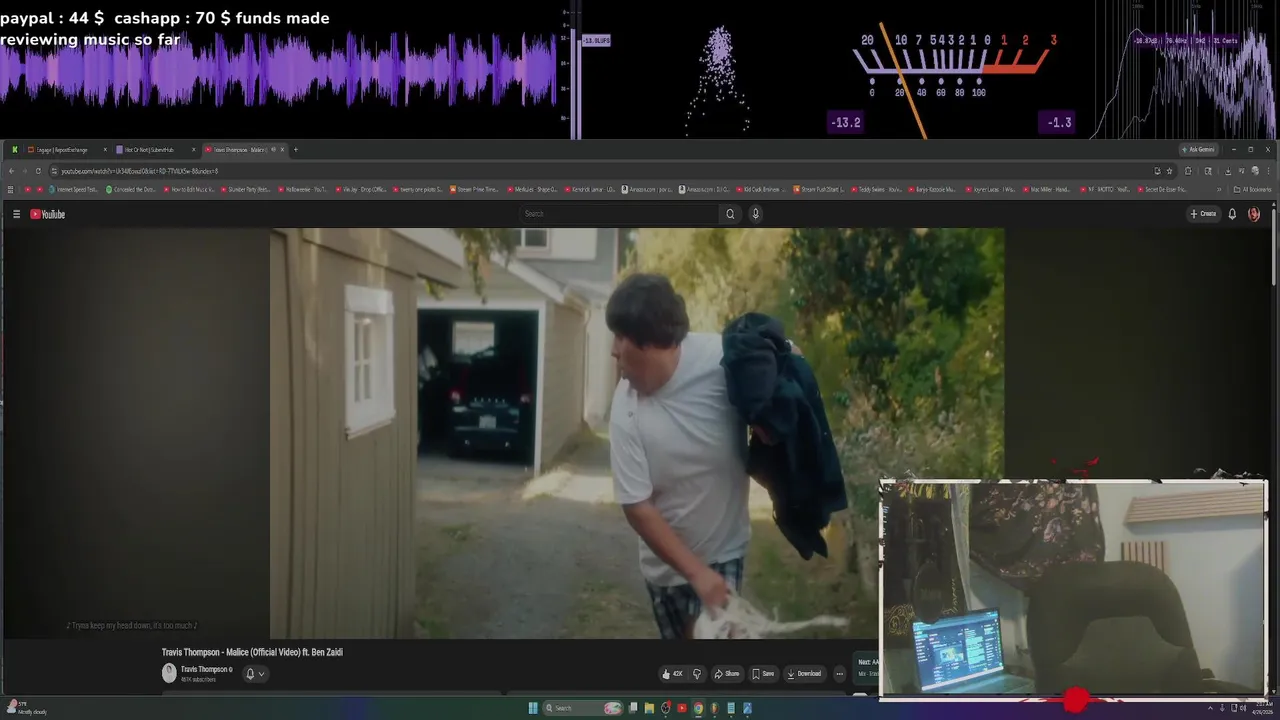Open the bookmarks bar apps grid icon
This screenshot has width=1280, height=720.
(x=11, y=189)
